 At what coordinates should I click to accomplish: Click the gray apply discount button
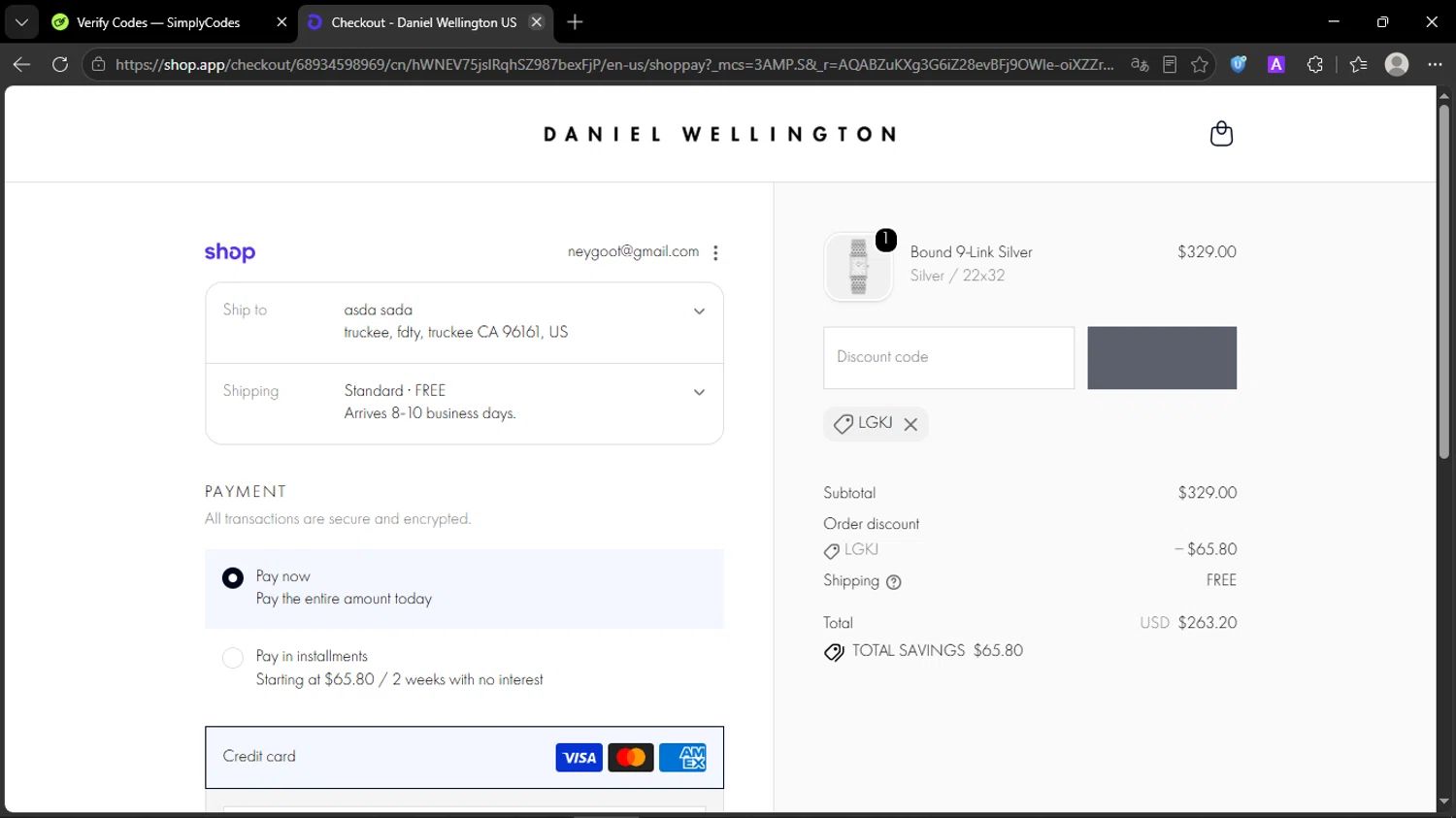pyautogui.click(x=1162, y=358)
